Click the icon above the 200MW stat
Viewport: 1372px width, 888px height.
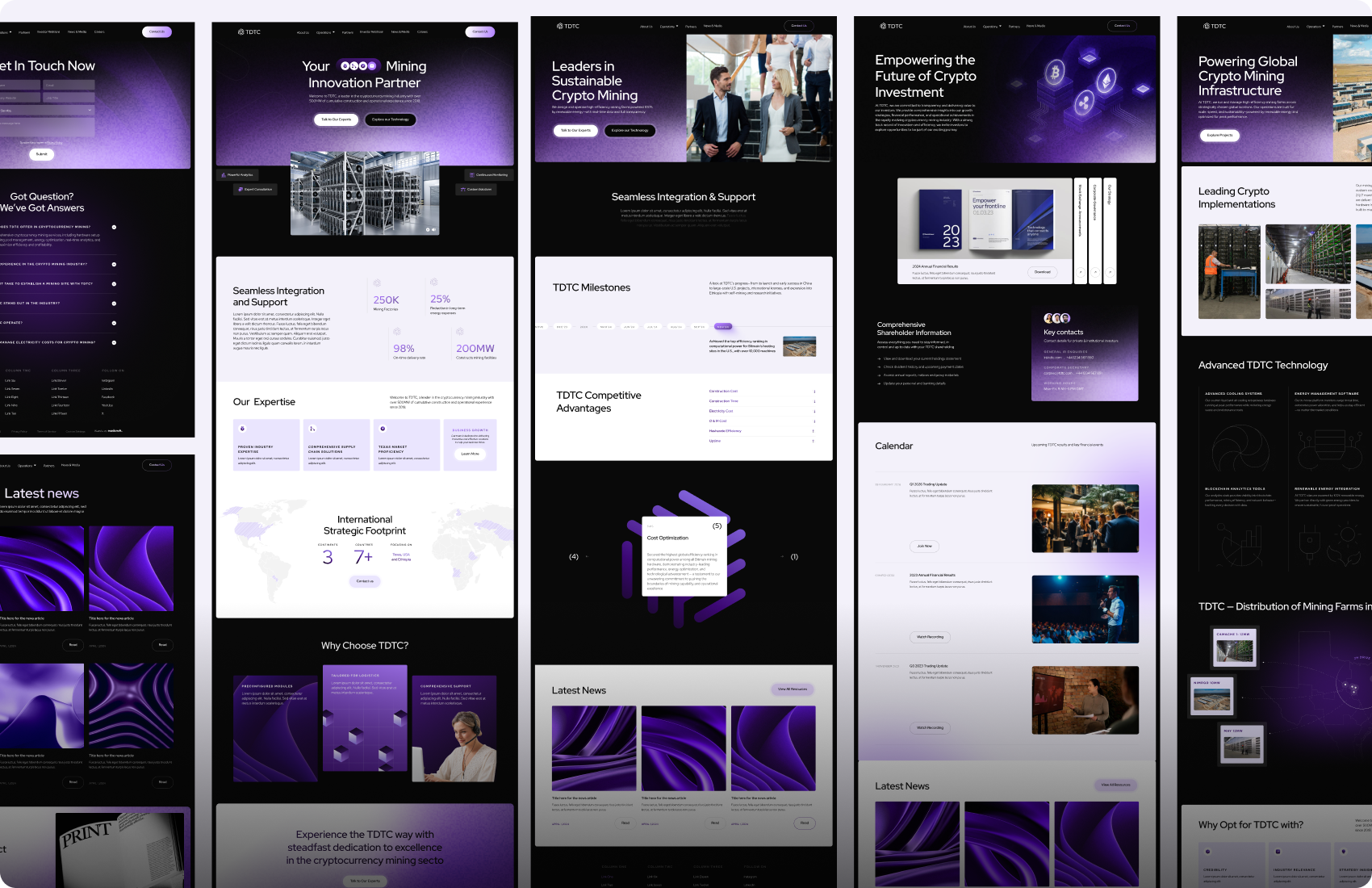[x=460, y=332]
